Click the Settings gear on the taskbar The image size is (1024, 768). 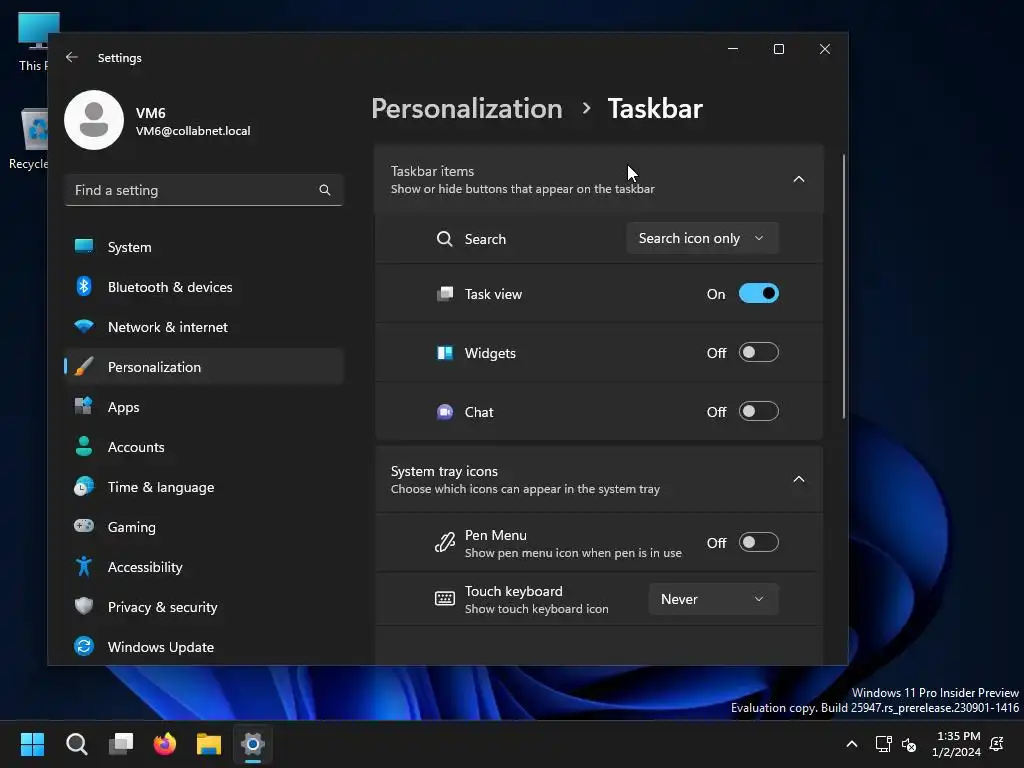tap(253, 744)
